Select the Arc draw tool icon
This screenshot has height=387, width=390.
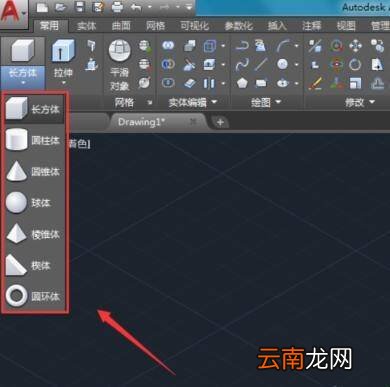click(284, 46)
